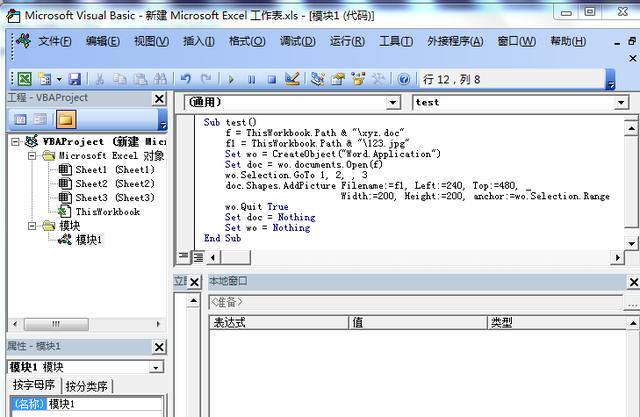The height and width of the screenshot is (417, 640).
Task: Collapse the 模块 folder node
Action: (x=32, y=225)
